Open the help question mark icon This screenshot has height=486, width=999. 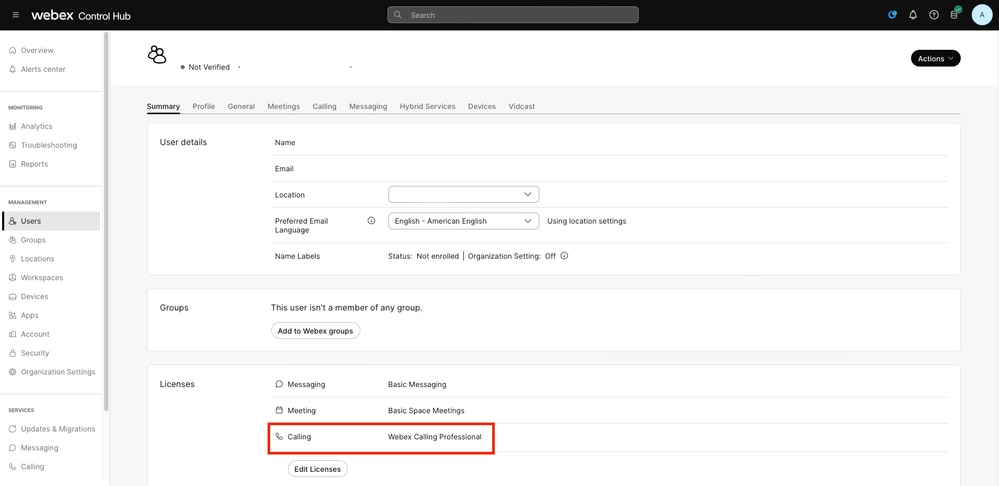[934, 15]
